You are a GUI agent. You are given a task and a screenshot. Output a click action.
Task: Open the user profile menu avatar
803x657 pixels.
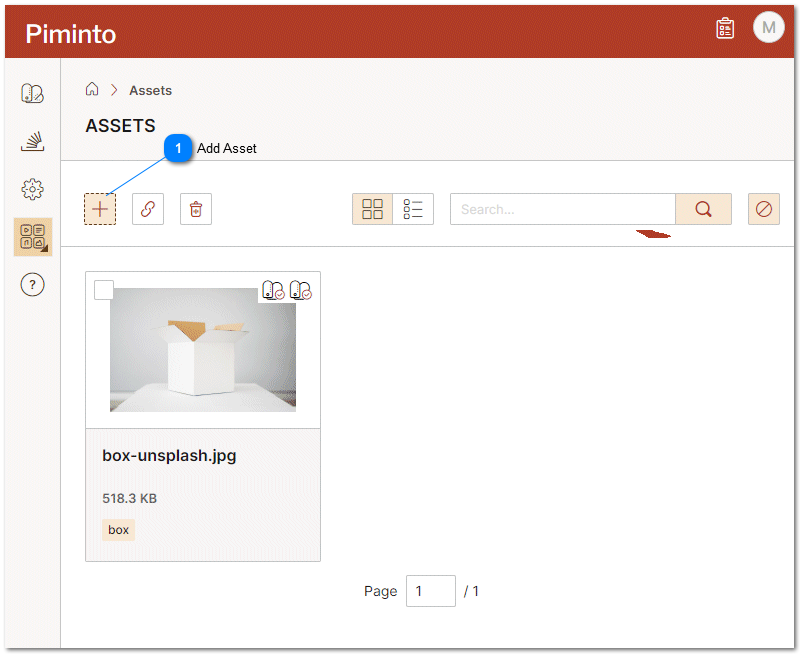(x=768, y=27)
